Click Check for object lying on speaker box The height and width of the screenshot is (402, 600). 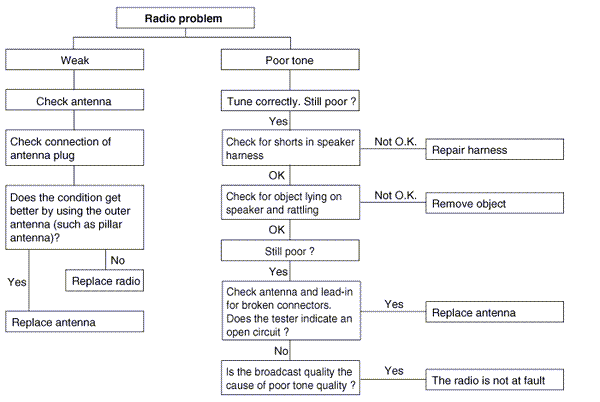(289, 203)
